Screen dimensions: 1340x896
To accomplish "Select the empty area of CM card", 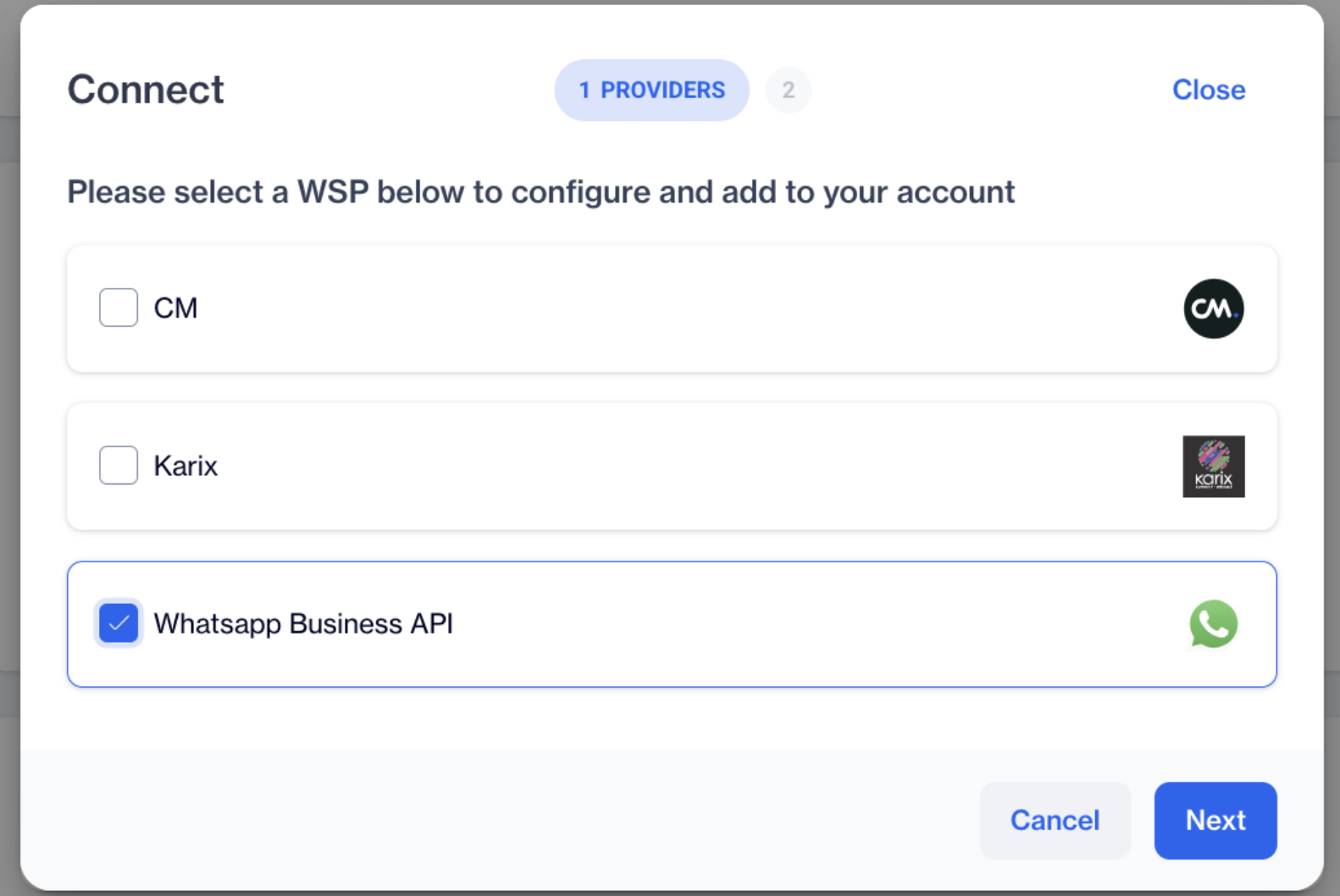I will pos(678,309).
